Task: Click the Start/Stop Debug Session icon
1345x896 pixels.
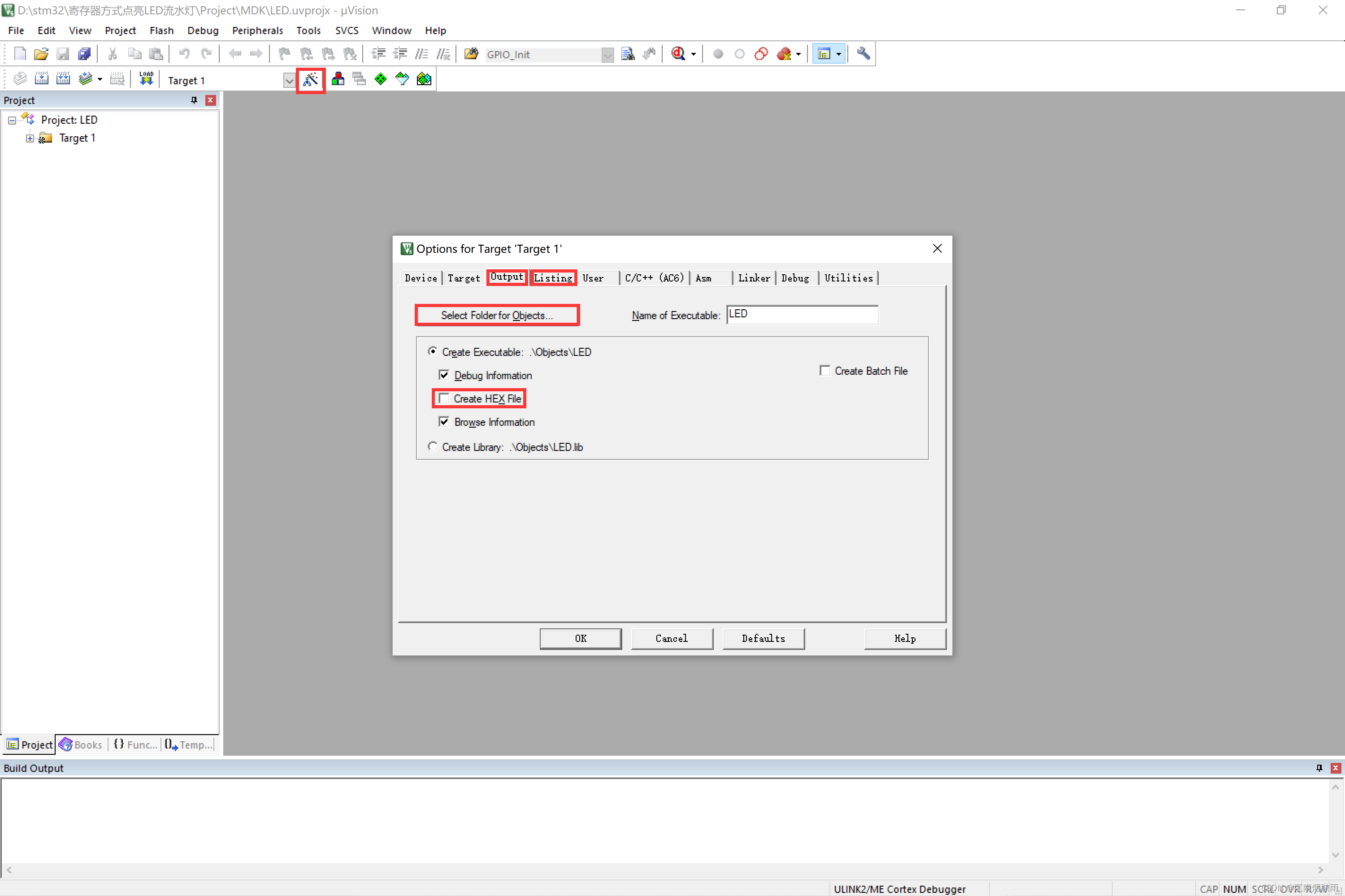Action: [678, 54]
